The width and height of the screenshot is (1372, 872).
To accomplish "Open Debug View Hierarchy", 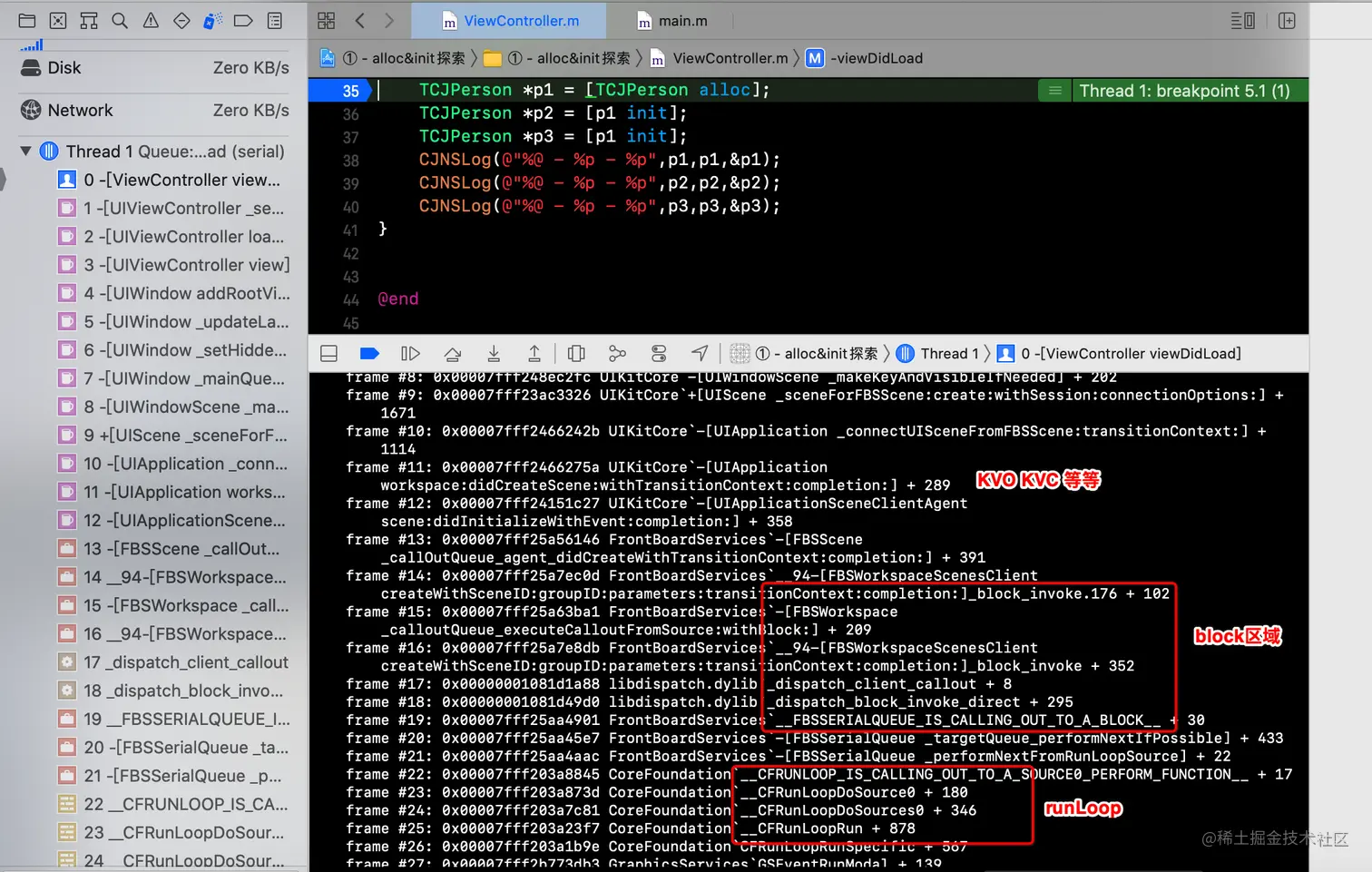I will pyautogui.click(x=576, y=354).
